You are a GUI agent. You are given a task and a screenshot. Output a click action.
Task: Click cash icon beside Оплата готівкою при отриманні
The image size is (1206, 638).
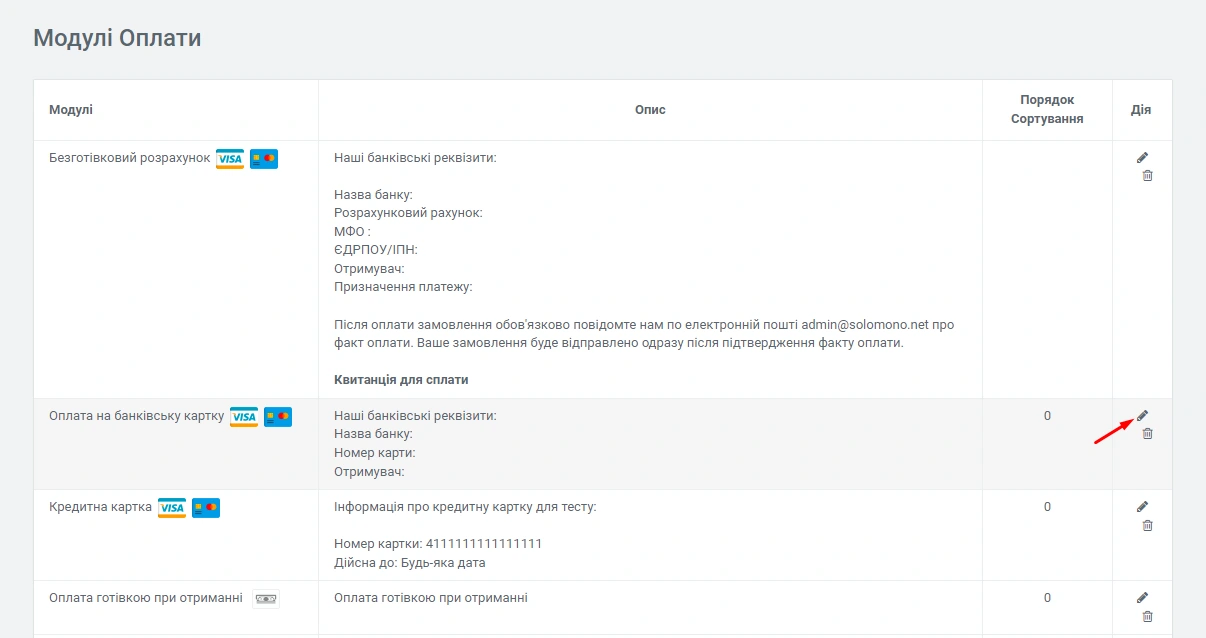click(265, 599)
